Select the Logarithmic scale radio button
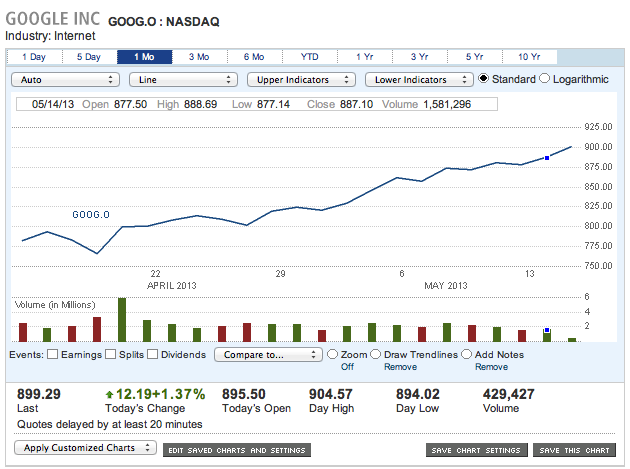 pyautogui.click(x=545, y=79)
